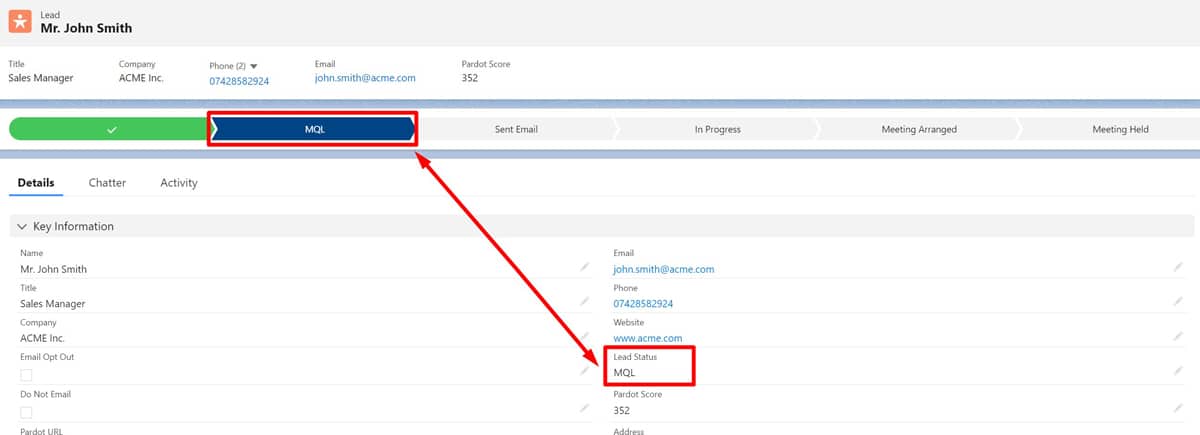The image size is (1200, 435).
Task: Click the edit pencil for Pardot Score
Action: click(x=1178, y=408)
